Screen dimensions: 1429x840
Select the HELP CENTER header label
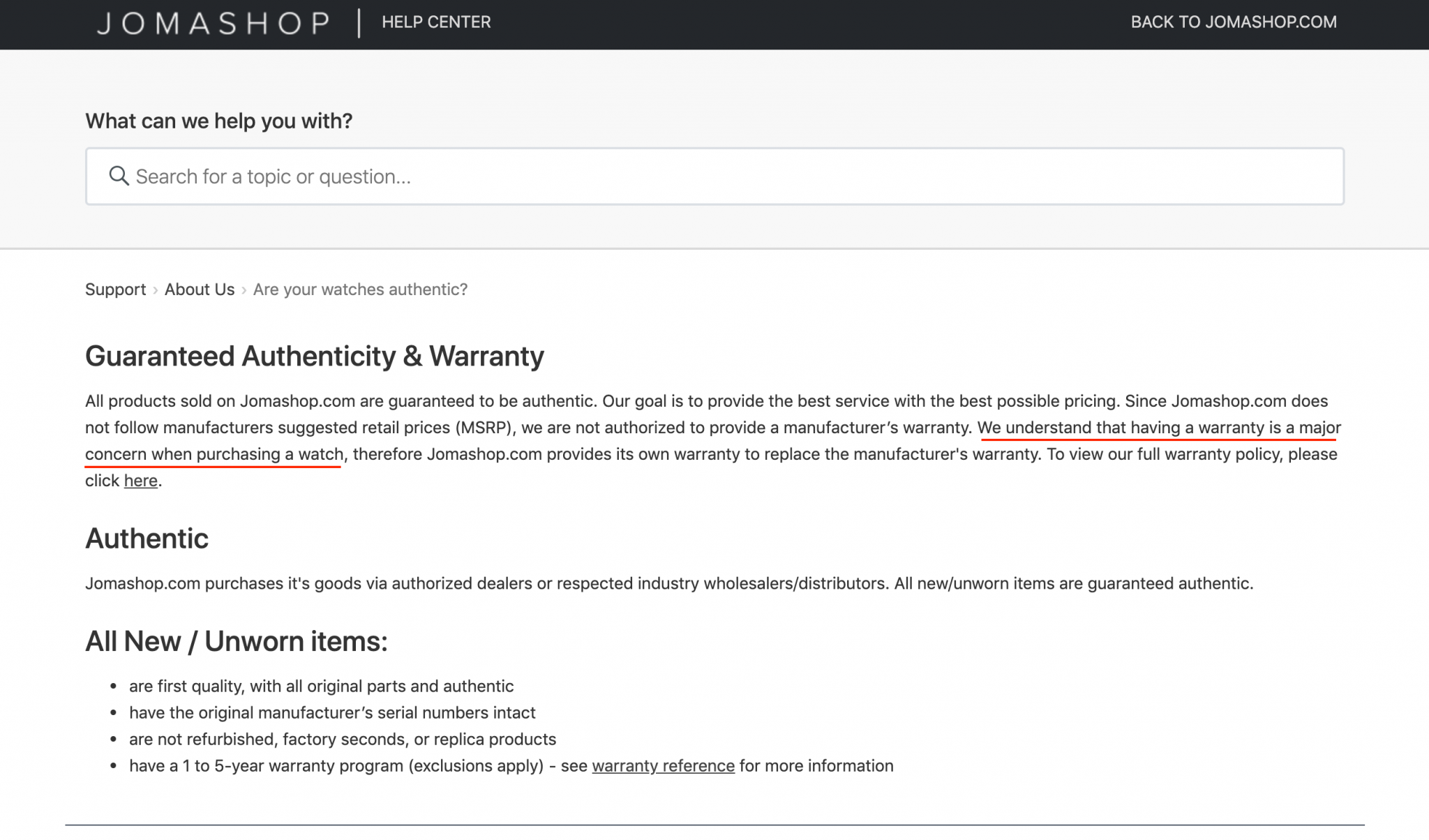tap(436, 22)
